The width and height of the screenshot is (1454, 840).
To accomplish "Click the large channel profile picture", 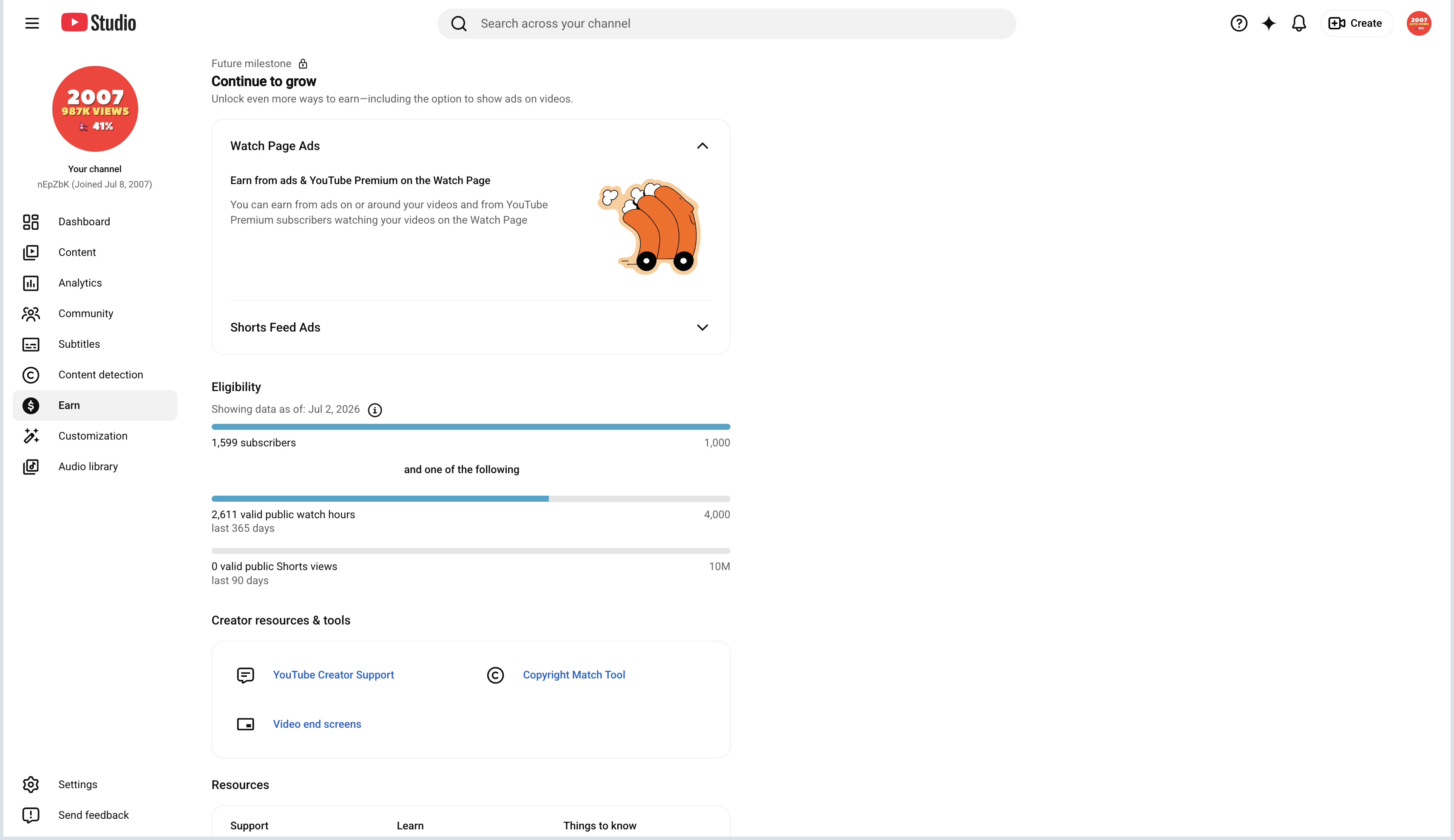I will pyautogui.click(x=95, y=108).
